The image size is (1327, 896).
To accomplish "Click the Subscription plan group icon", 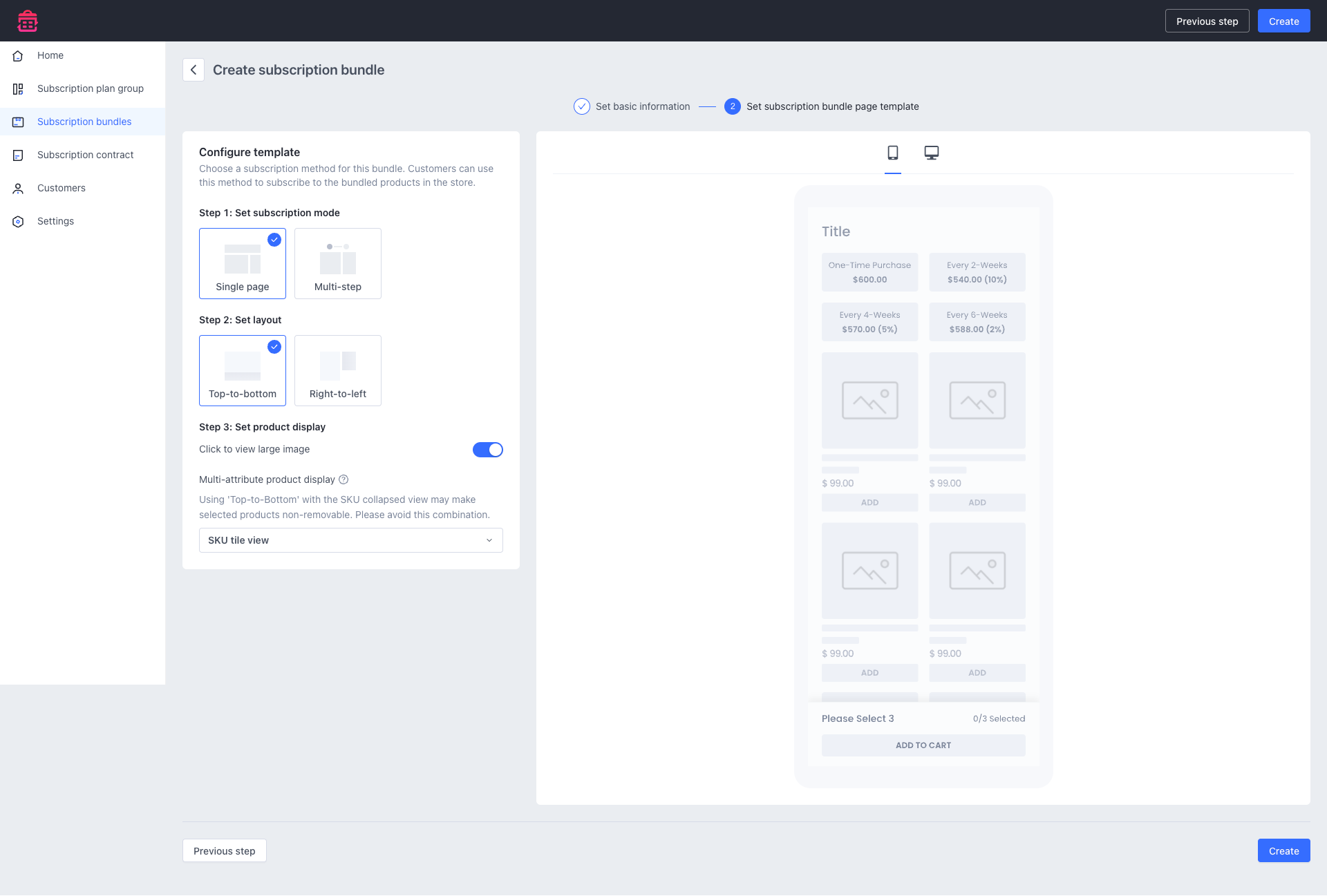I will 18,89.
